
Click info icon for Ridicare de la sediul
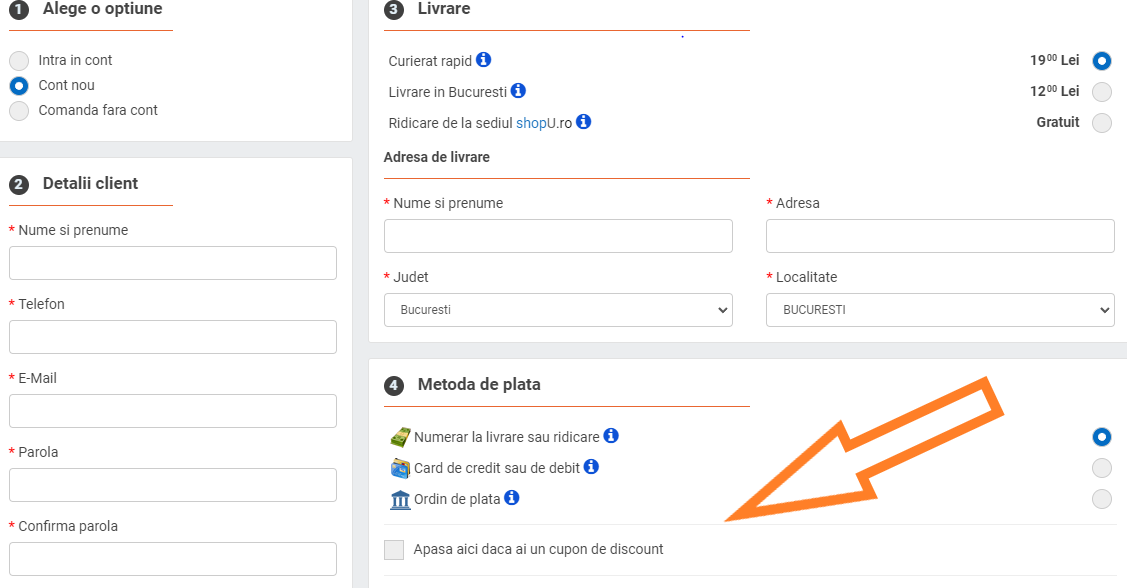point(584,122)
